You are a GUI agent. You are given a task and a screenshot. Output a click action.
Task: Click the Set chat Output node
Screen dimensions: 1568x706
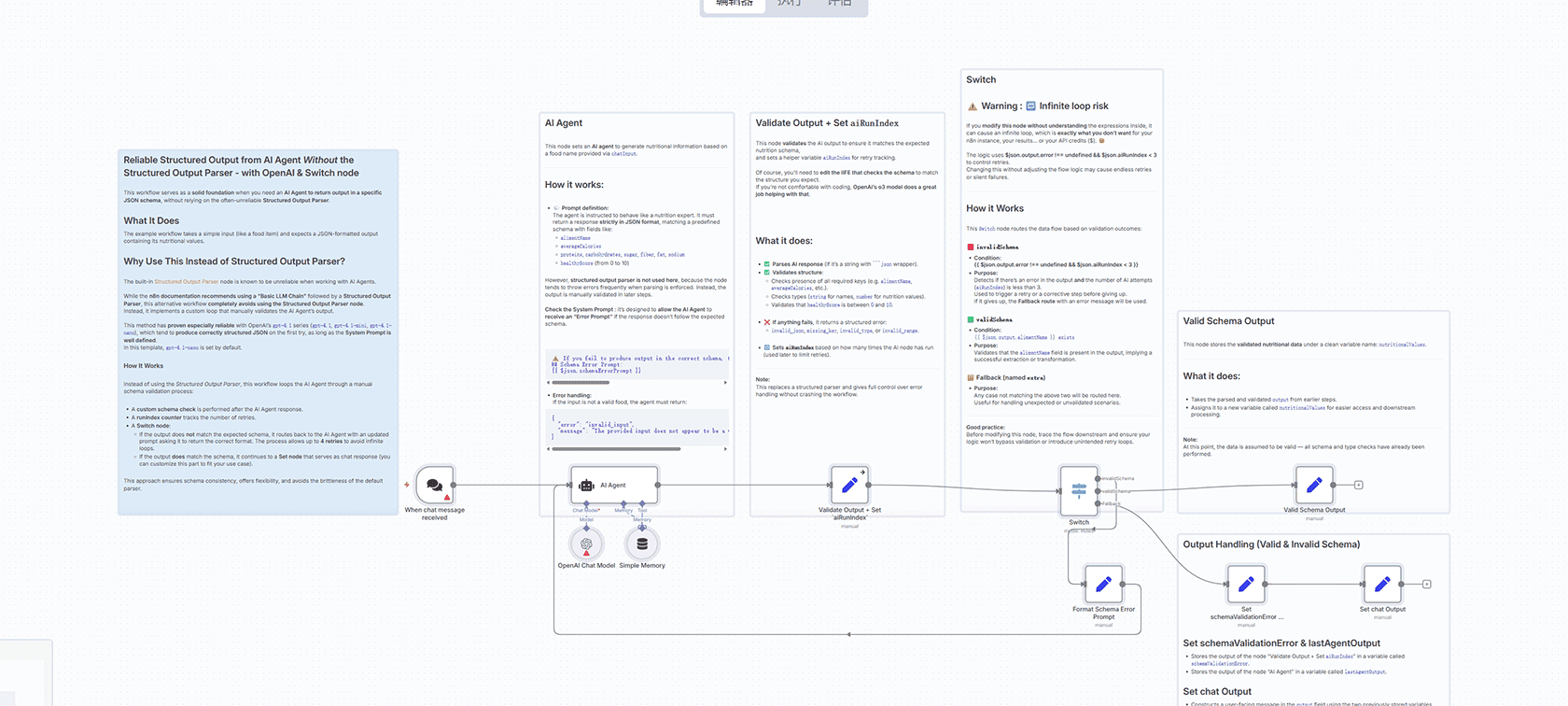(x=1382, y=585)
